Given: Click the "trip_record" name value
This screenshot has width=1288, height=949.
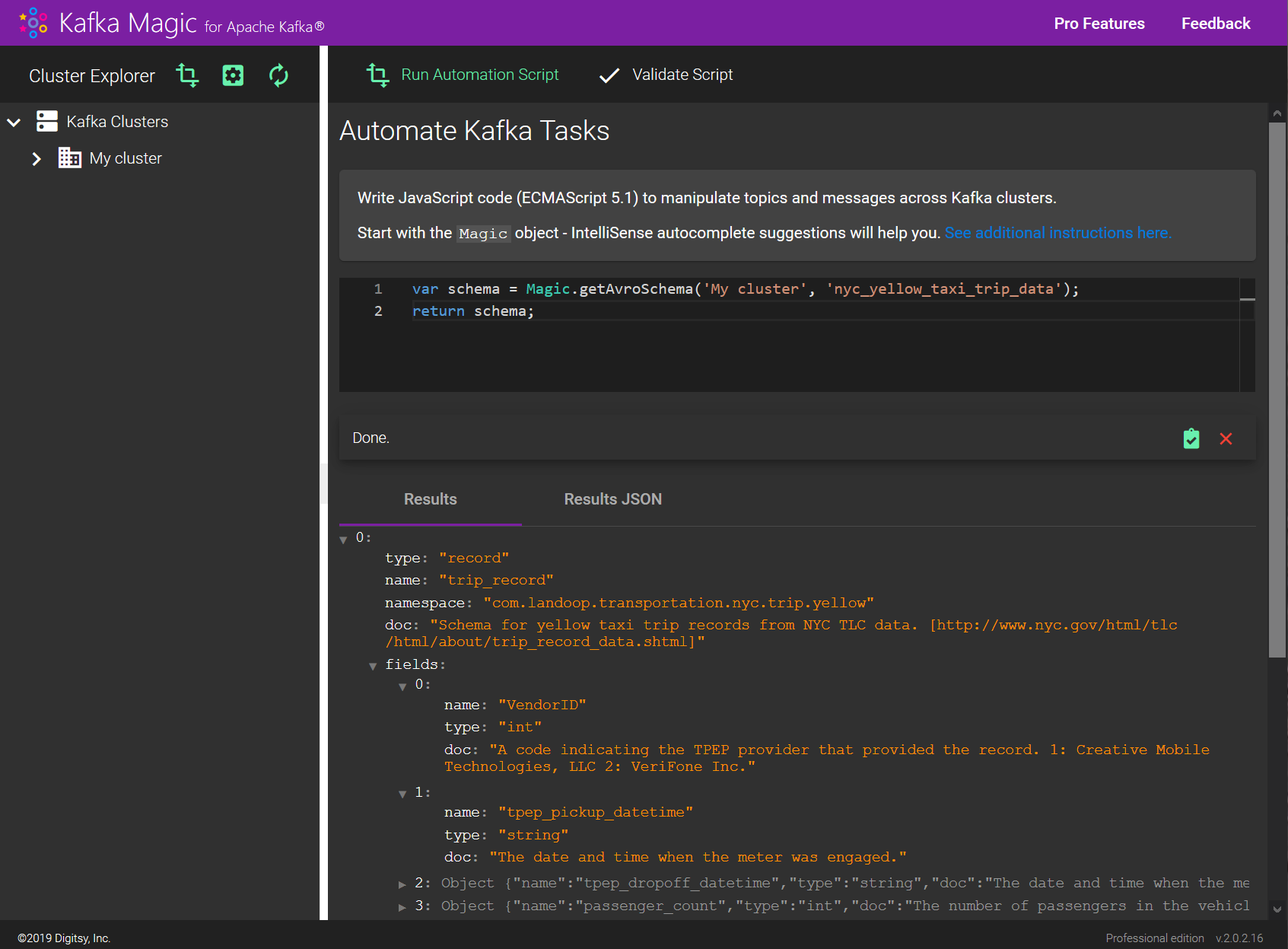Looking at the screenshot, I should (x=496, y=581).
